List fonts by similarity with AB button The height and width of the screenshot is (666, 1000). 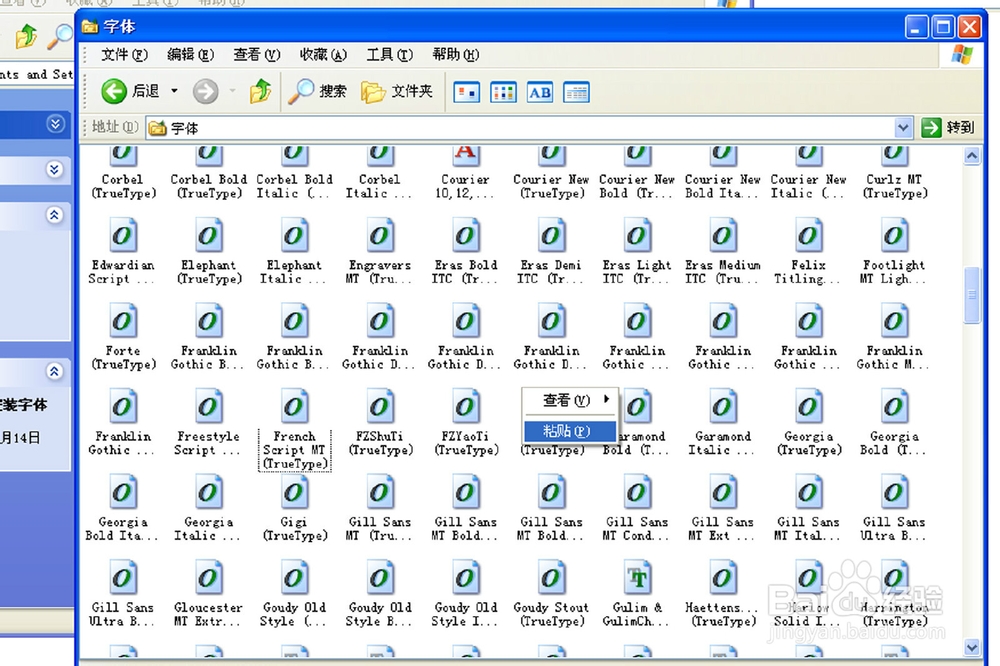539,91
